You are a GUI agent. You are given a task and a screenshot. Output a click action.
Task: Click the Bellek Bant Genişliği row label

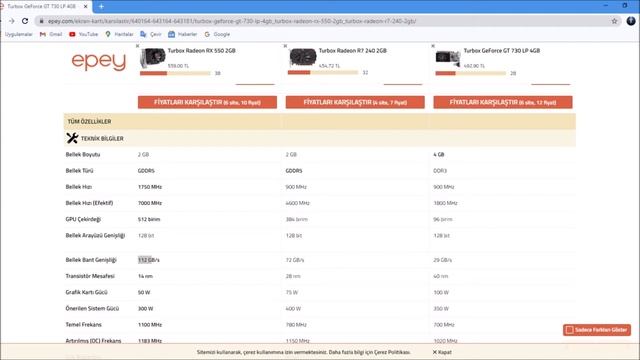coord(91,260)
